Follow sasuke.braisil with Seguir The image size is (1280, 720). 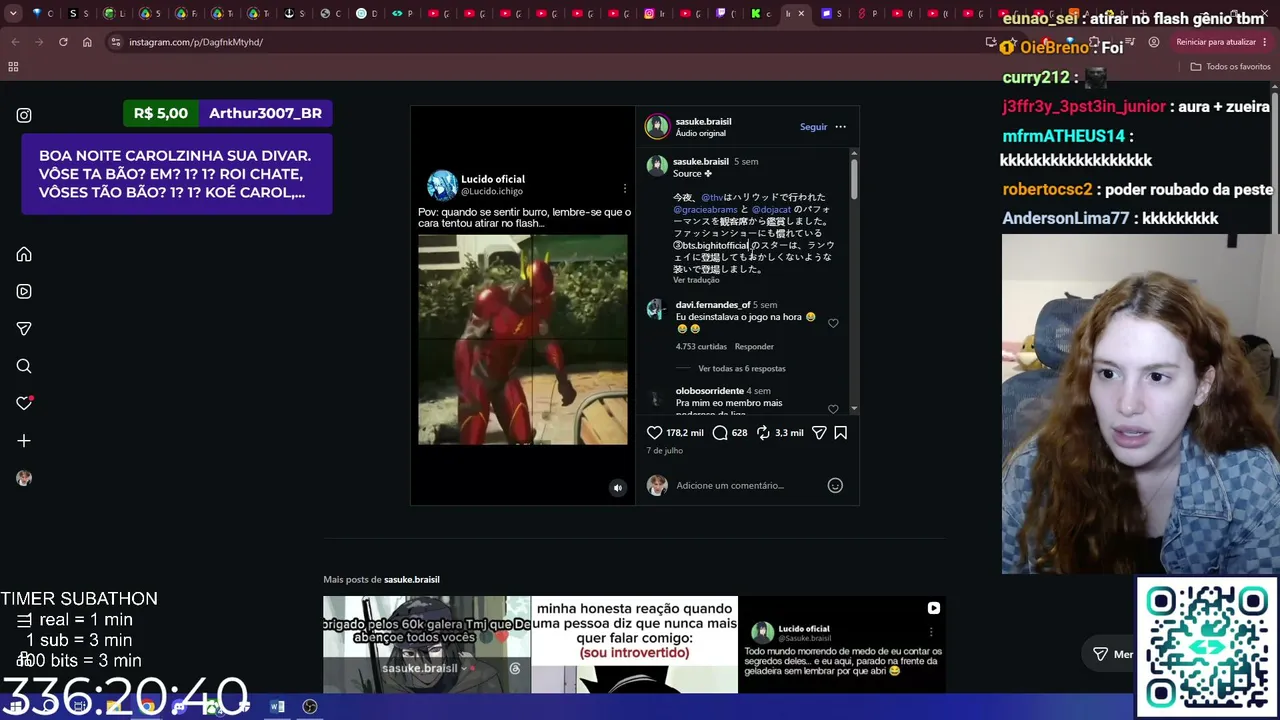click(813, 127)
